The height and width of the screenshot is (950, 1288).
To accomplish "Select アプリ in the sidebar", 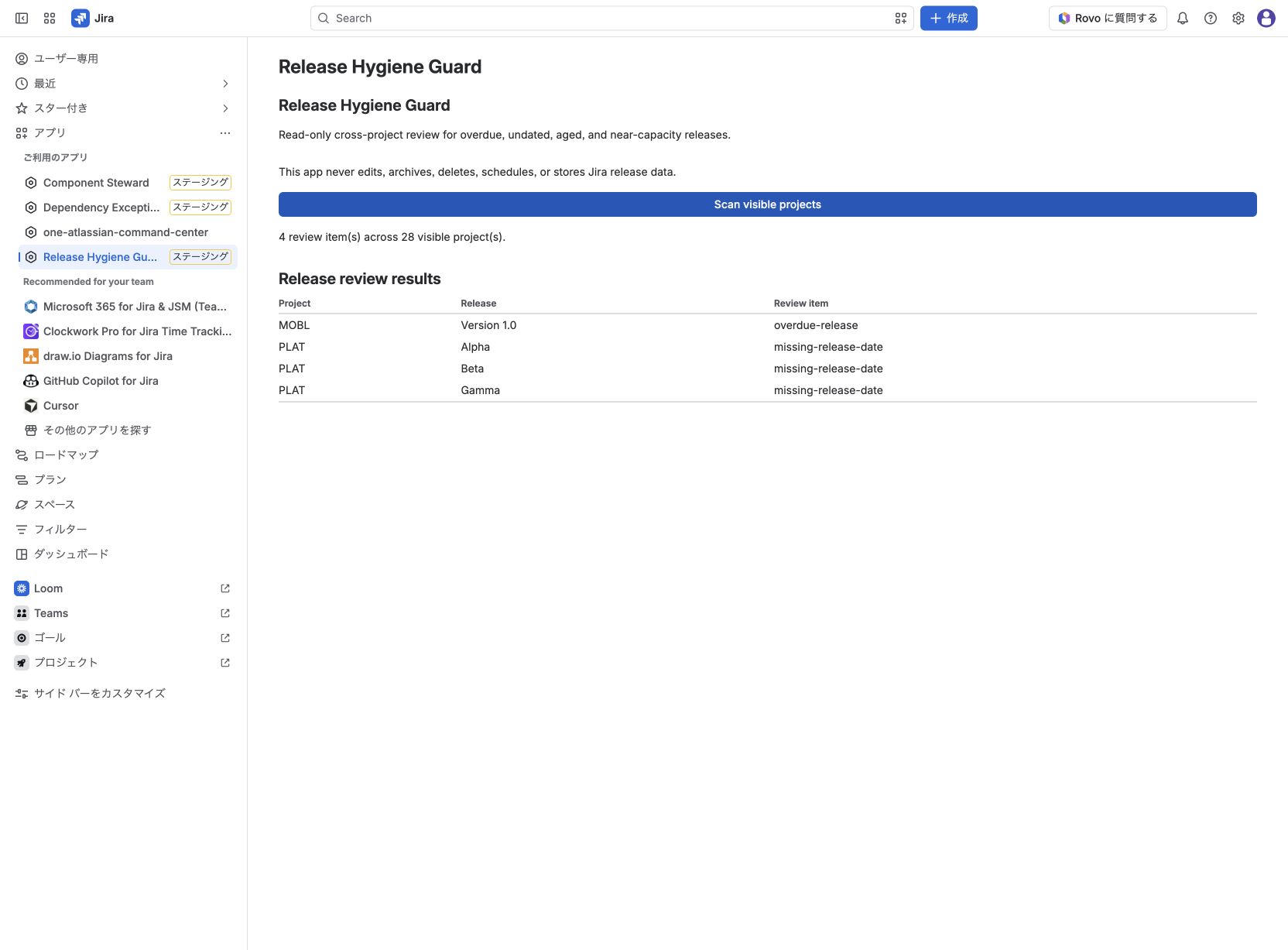I will point(50,133).
